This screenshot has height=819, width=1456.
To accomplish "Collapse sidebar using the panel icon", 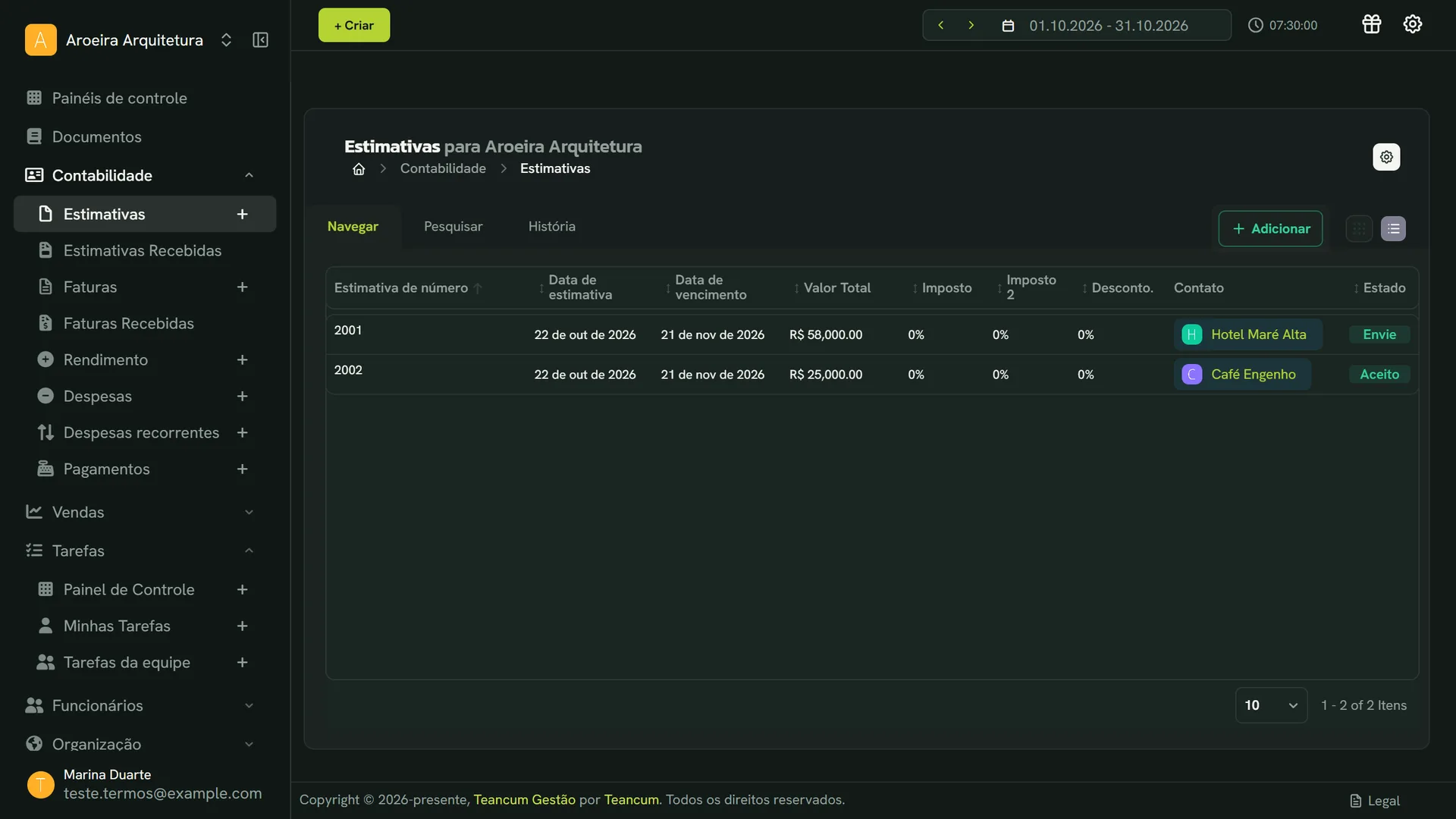I will coord(260,40).
